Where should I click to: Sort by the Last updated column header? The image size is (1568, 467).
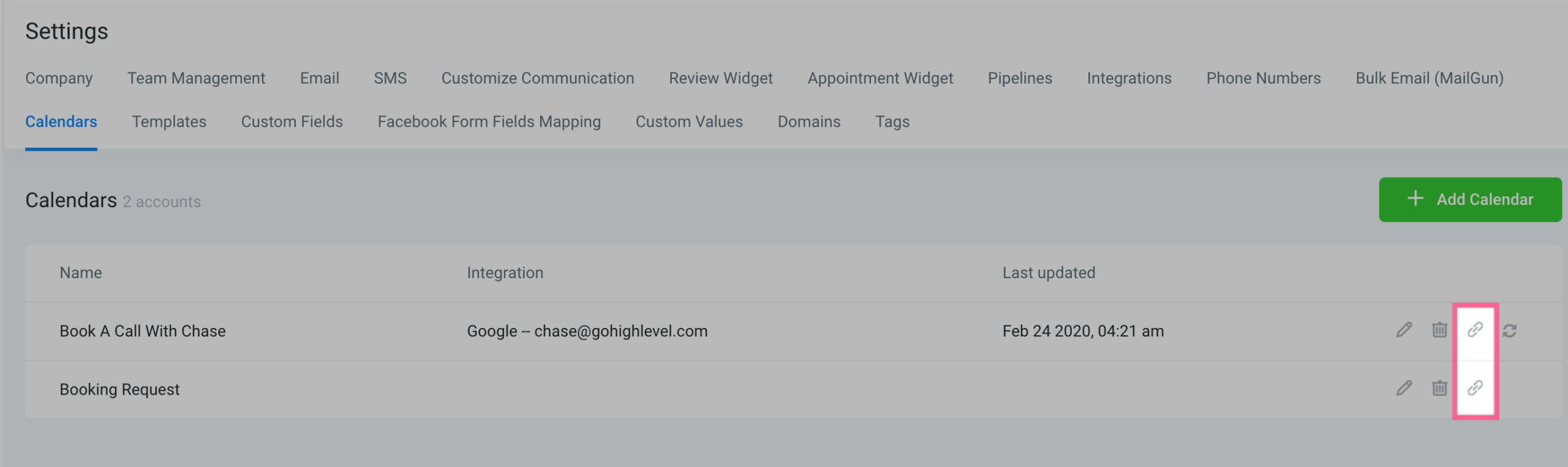tap(1049, 272)
